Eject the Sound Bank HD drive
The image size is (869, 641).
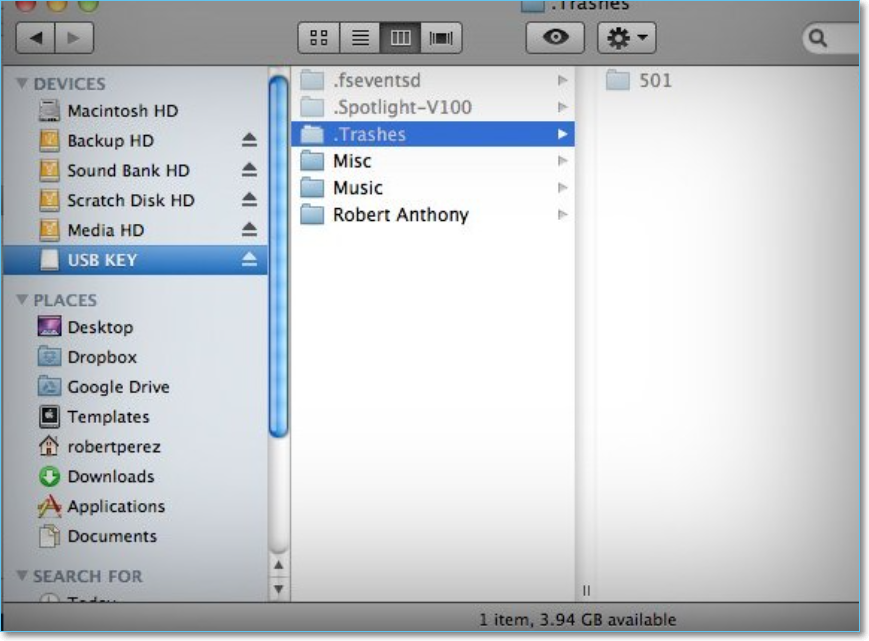click(249, 171)
